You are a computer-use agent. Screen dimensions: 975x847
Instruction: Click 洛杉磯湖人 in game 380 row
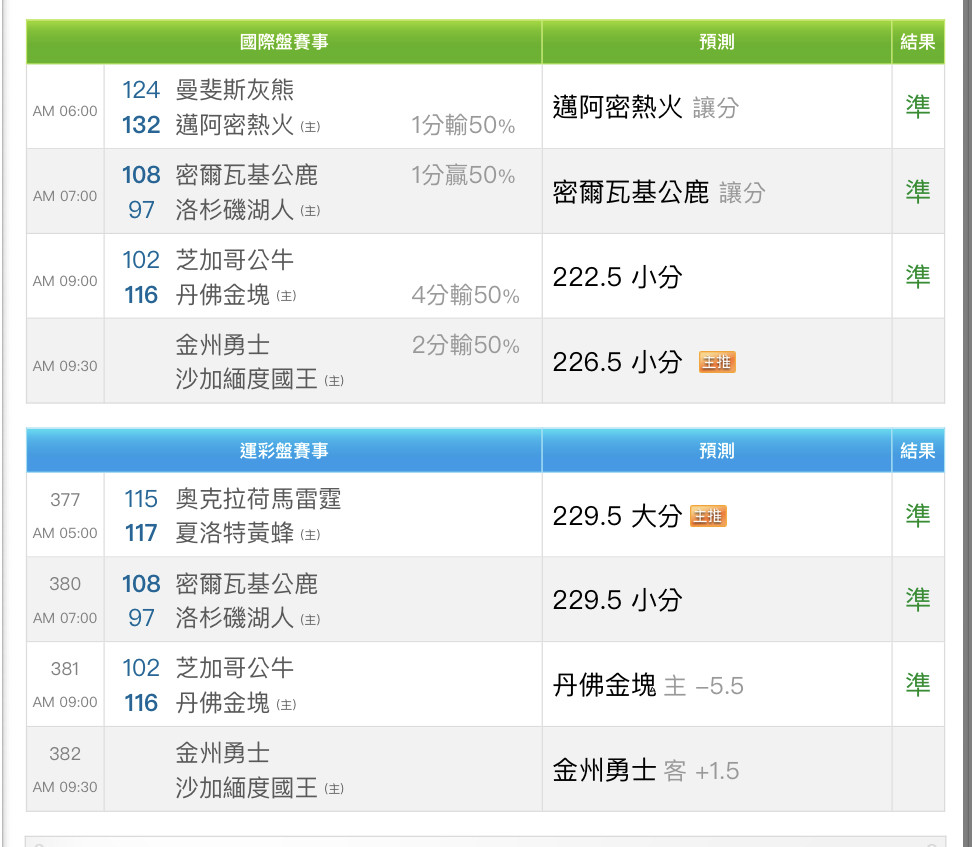coord(234,618)
